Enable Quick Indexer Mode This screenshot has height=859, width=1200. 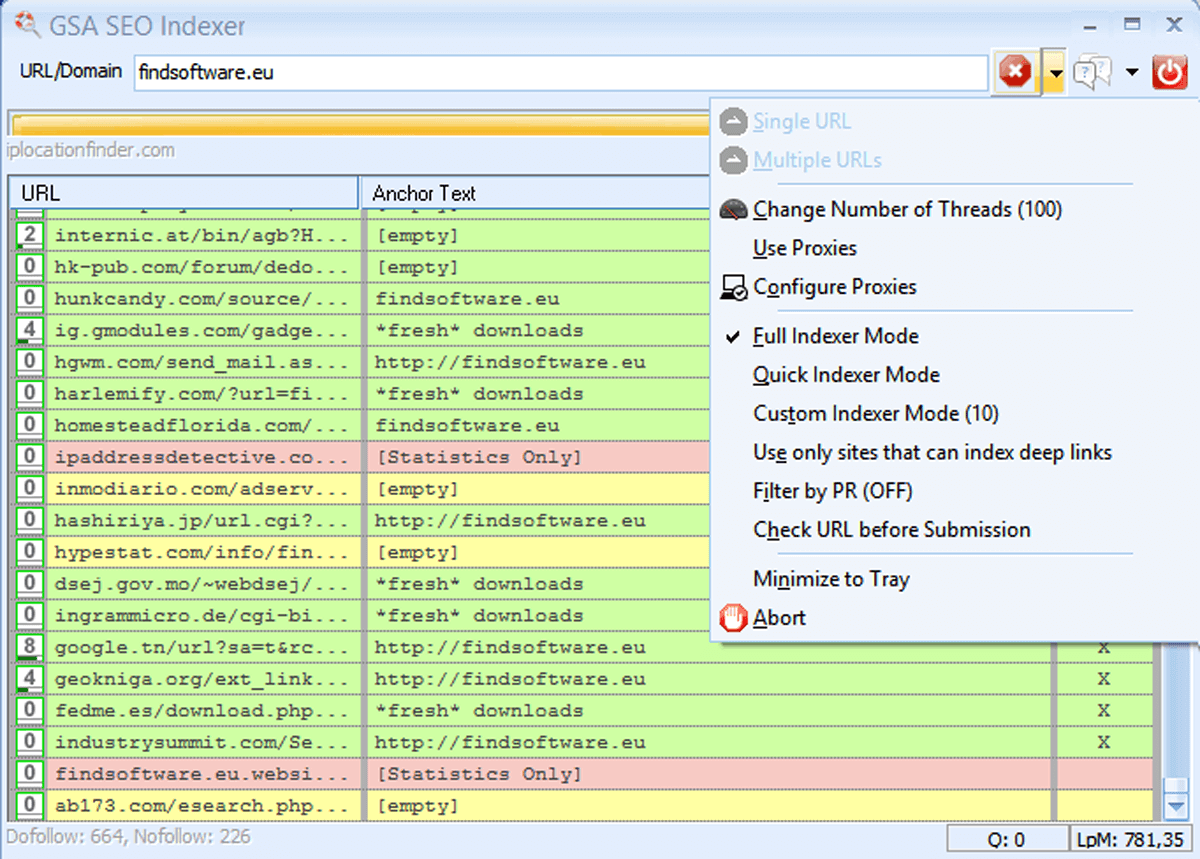846,375
